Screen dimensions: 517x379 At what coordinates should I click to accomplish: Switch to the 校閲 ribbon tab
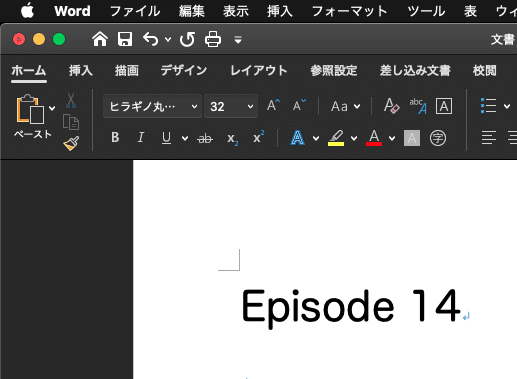pos(485,71)
